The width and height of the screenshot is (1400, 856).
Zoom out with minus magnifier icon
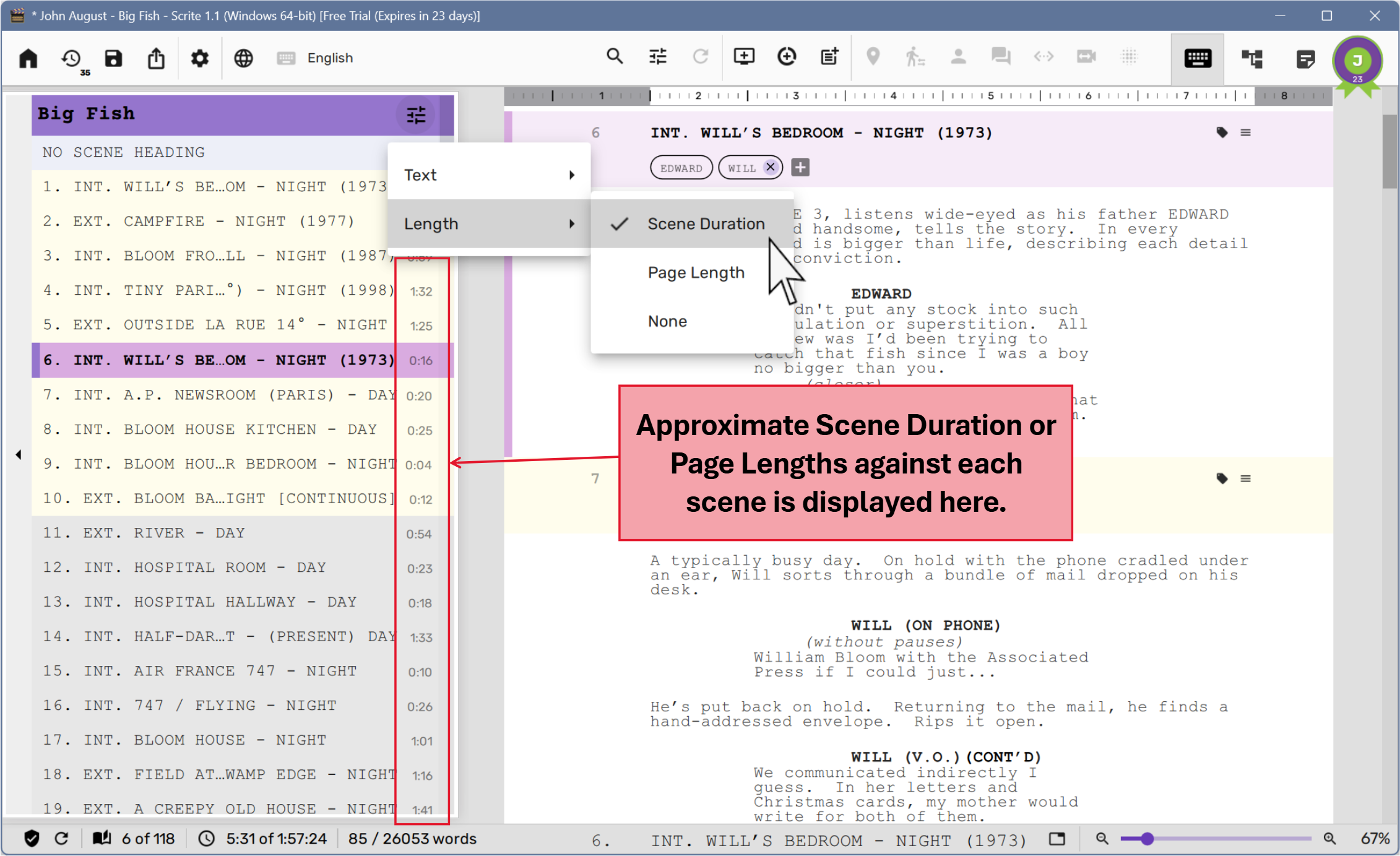click(x=1102, y=839)
